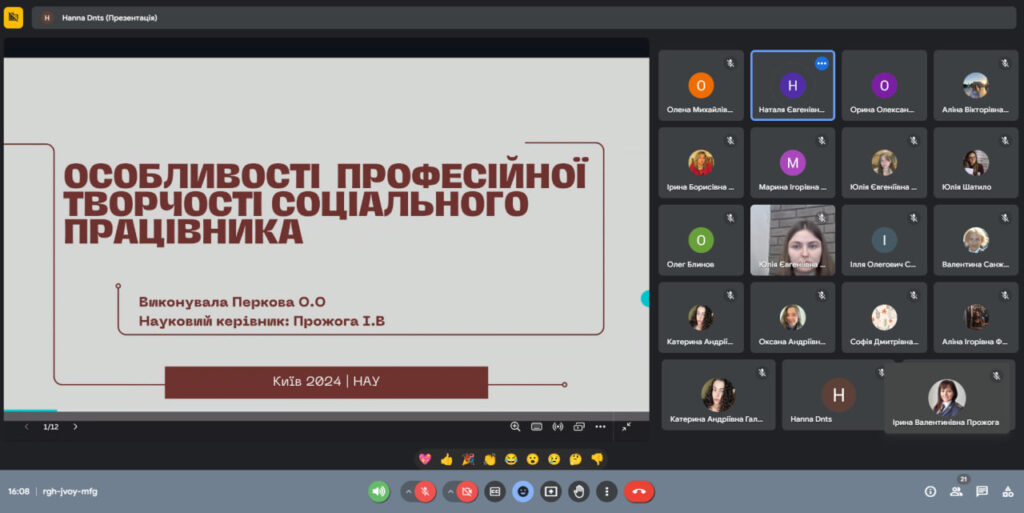This screenshot has height=513, width=1024.
Task: Zoom in on the presentation slide
Action: coord(515,426)
